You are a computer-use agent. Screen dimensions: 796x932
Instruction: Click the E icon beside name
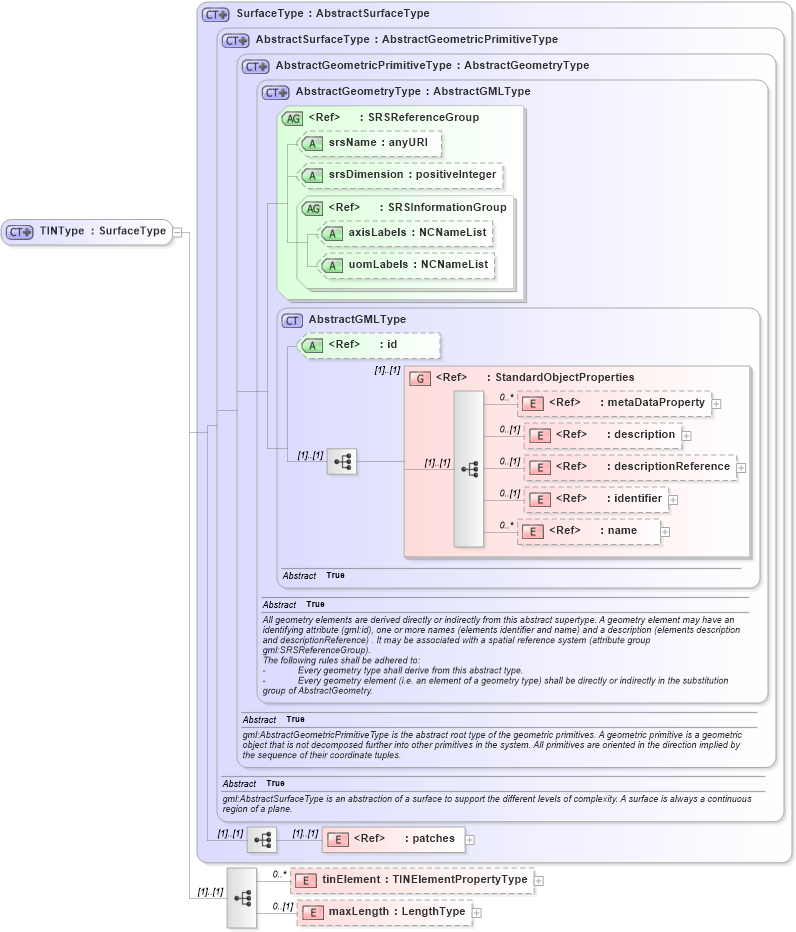pyautogui.click(x=533, y=532)
